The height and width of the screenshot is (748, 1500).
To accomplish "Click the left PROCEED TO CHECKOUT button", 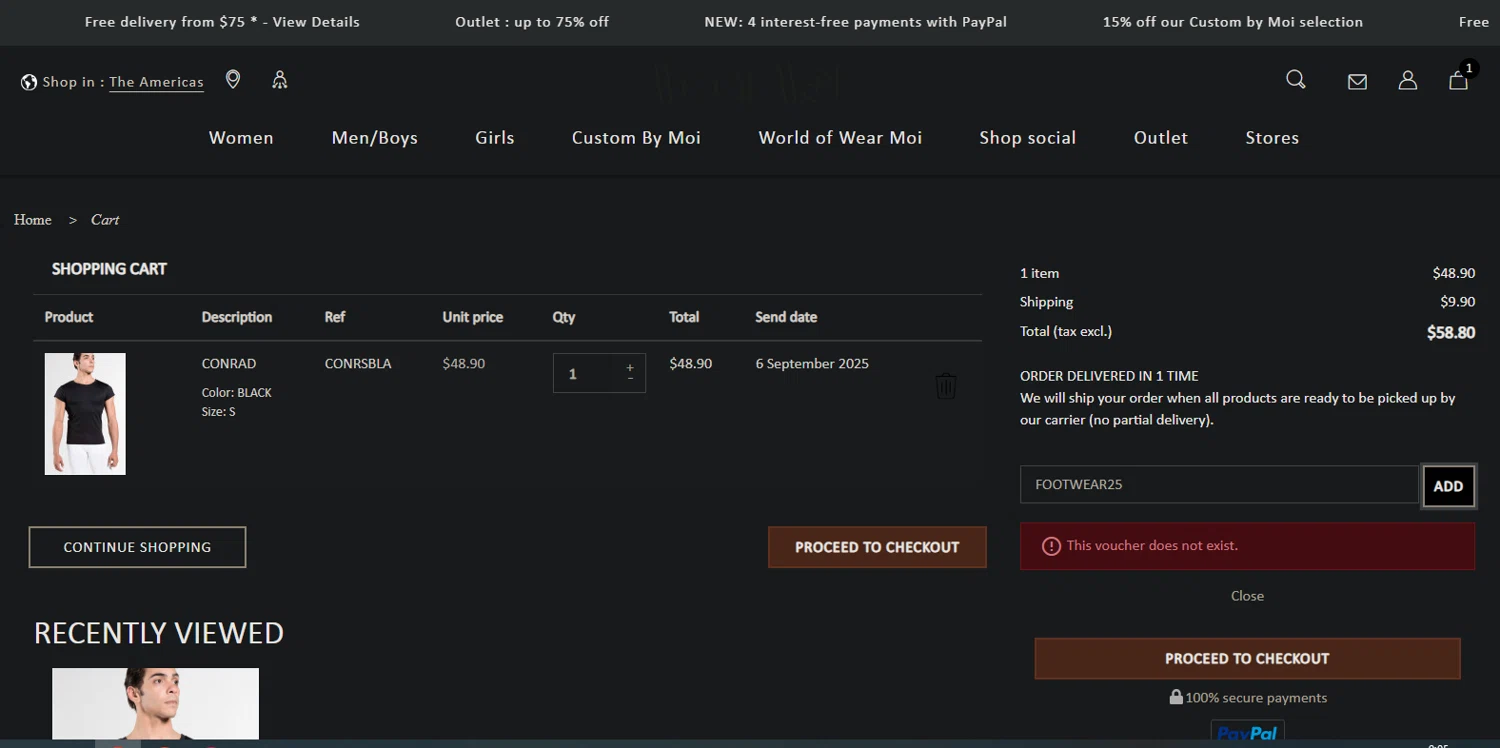I will (x=877, y=547).
